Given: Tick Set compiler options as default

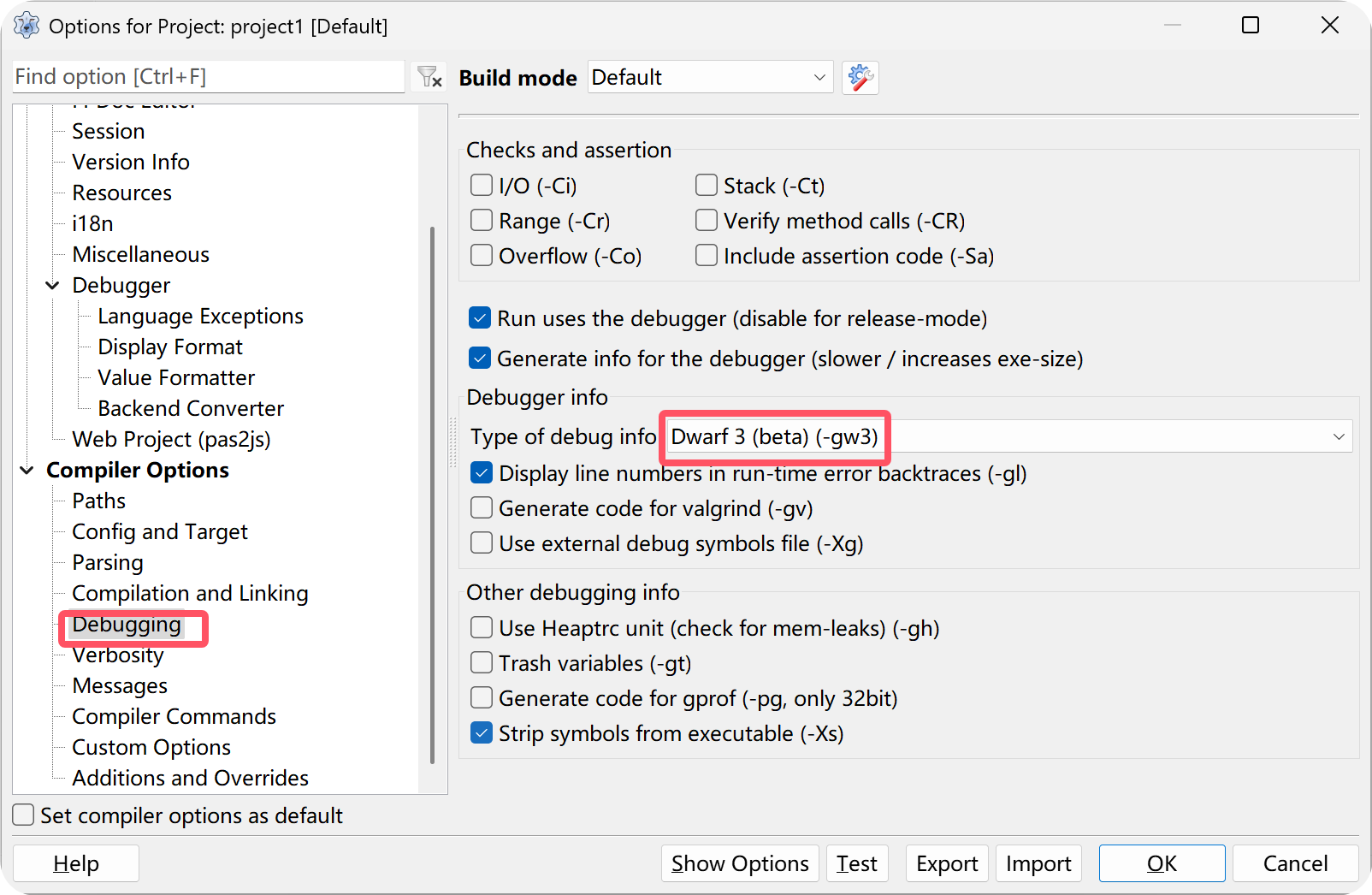Looking at the screenshot, I should 24,815.
